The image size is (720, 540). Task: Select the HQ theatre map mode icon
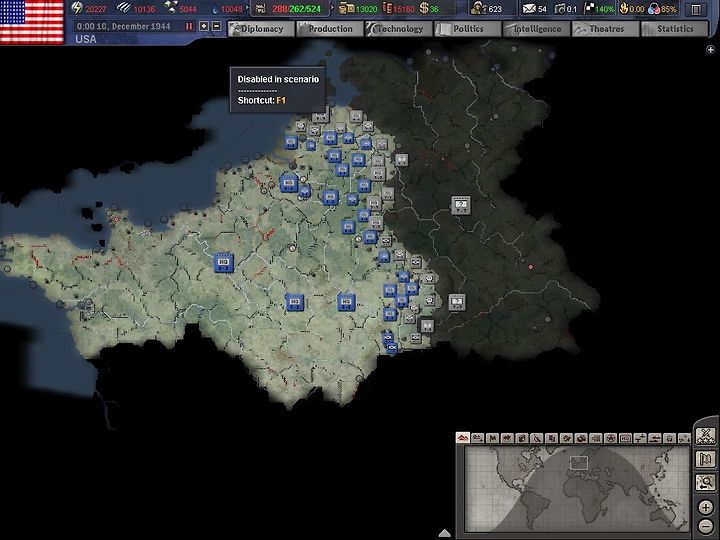tap(625, 438)
